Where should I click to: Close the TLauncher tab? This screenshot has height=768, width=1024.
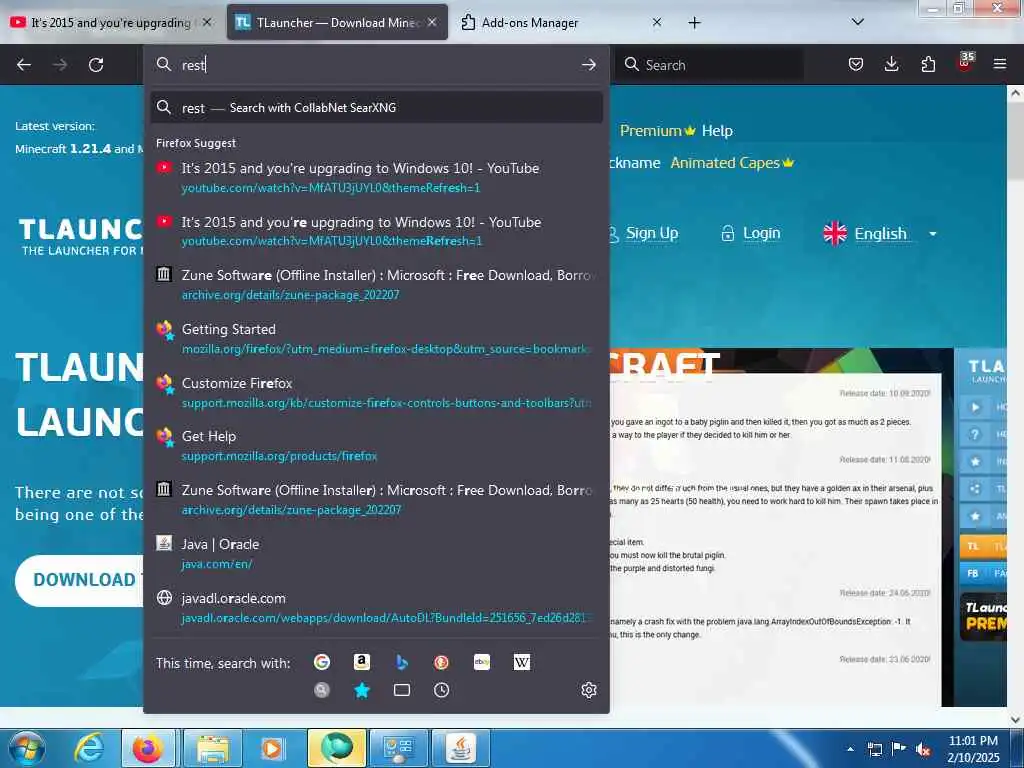tap(432, 22)
